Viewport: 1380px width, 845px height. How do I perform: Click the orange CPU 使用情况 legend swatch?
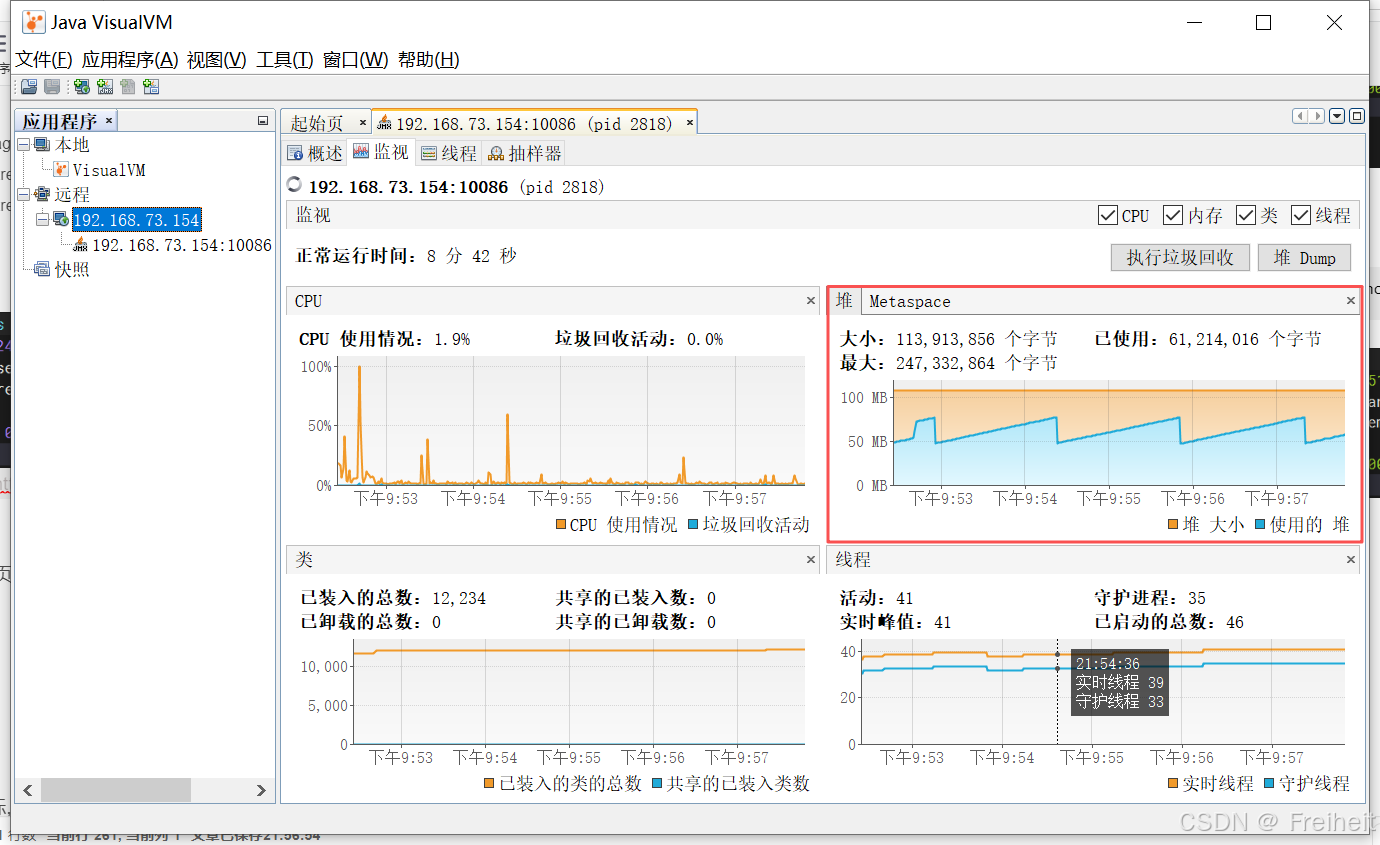560,524
